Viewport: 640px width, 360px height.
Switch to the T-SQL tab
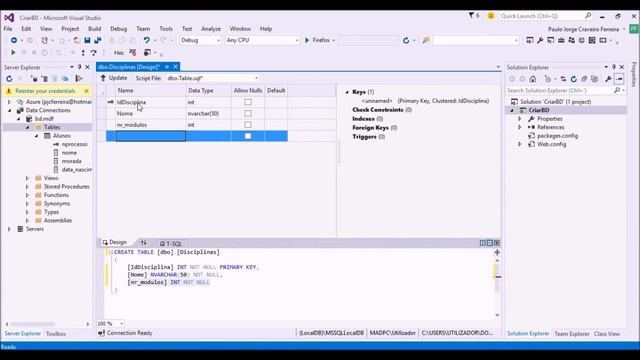[x=171, y=243]
